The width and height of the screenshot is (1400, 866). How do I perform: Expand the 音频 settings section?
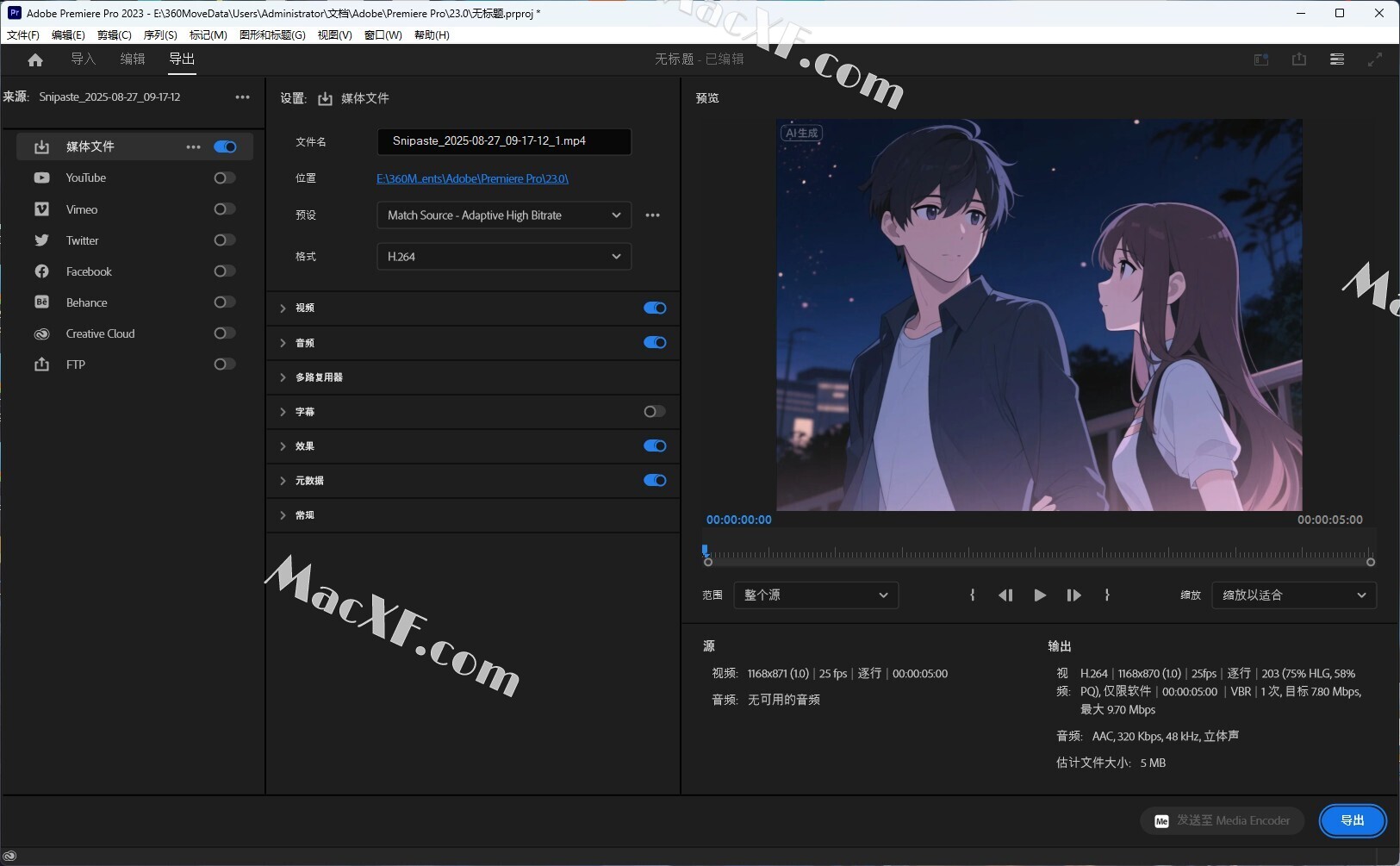coord(283,342)
